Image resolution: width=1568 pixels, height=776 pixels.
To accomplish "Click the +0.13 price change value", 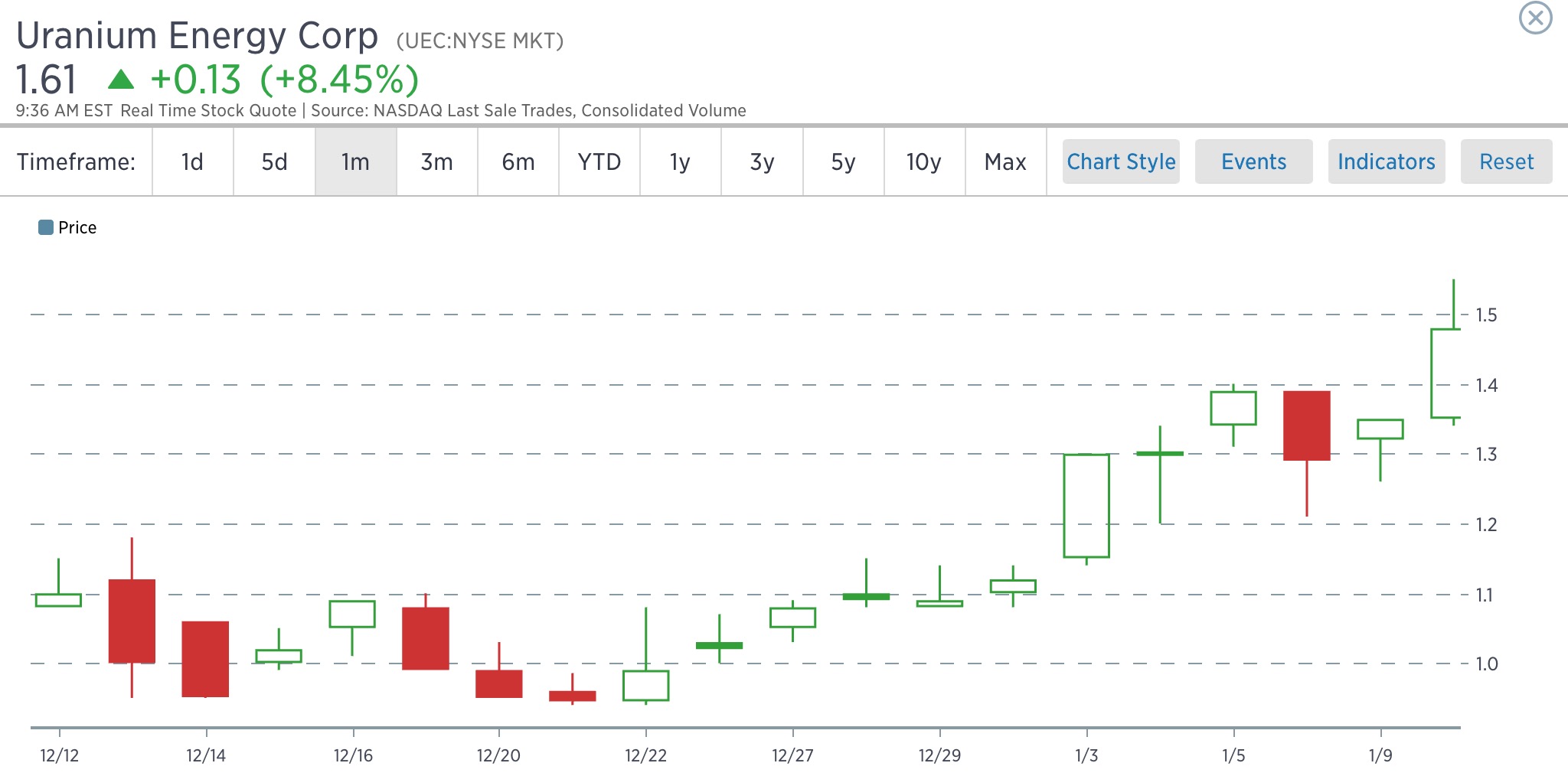I will [x=196, y=80].
